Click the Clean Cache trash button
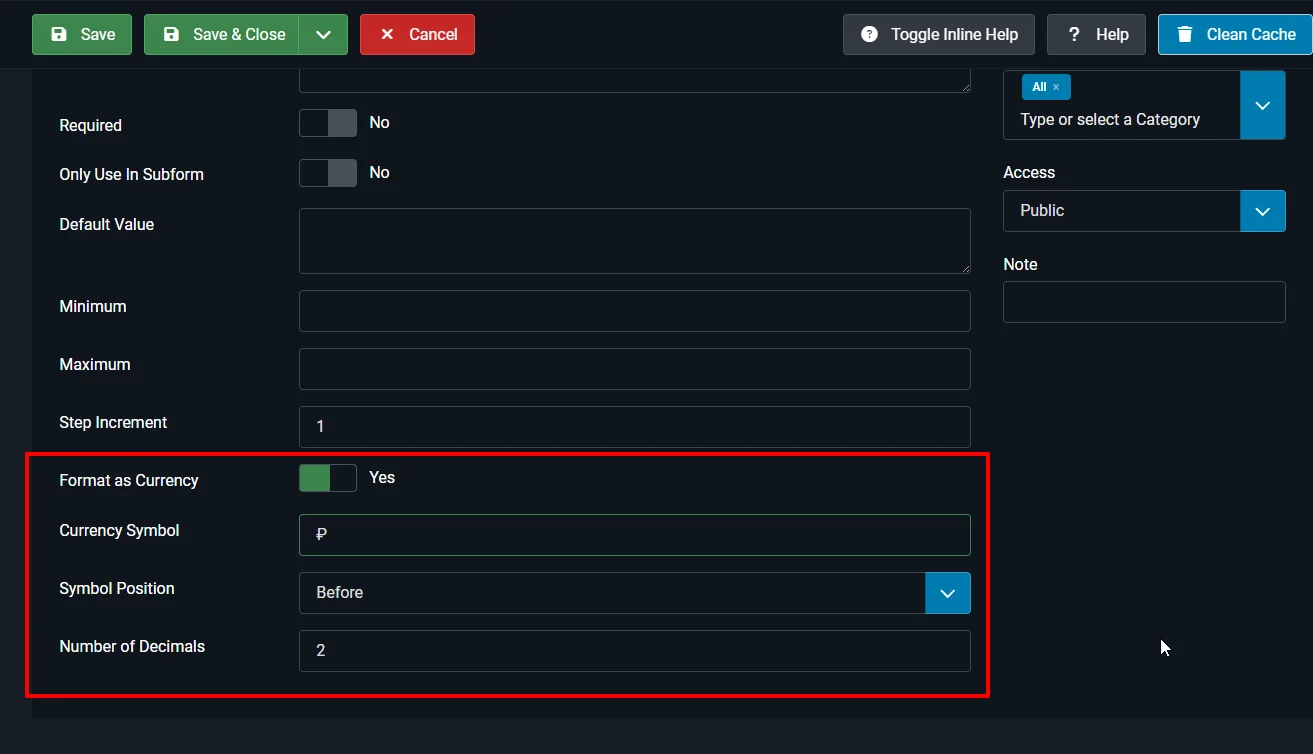1313x754 pixels. pyautogui.click(x=1234, y=34)
